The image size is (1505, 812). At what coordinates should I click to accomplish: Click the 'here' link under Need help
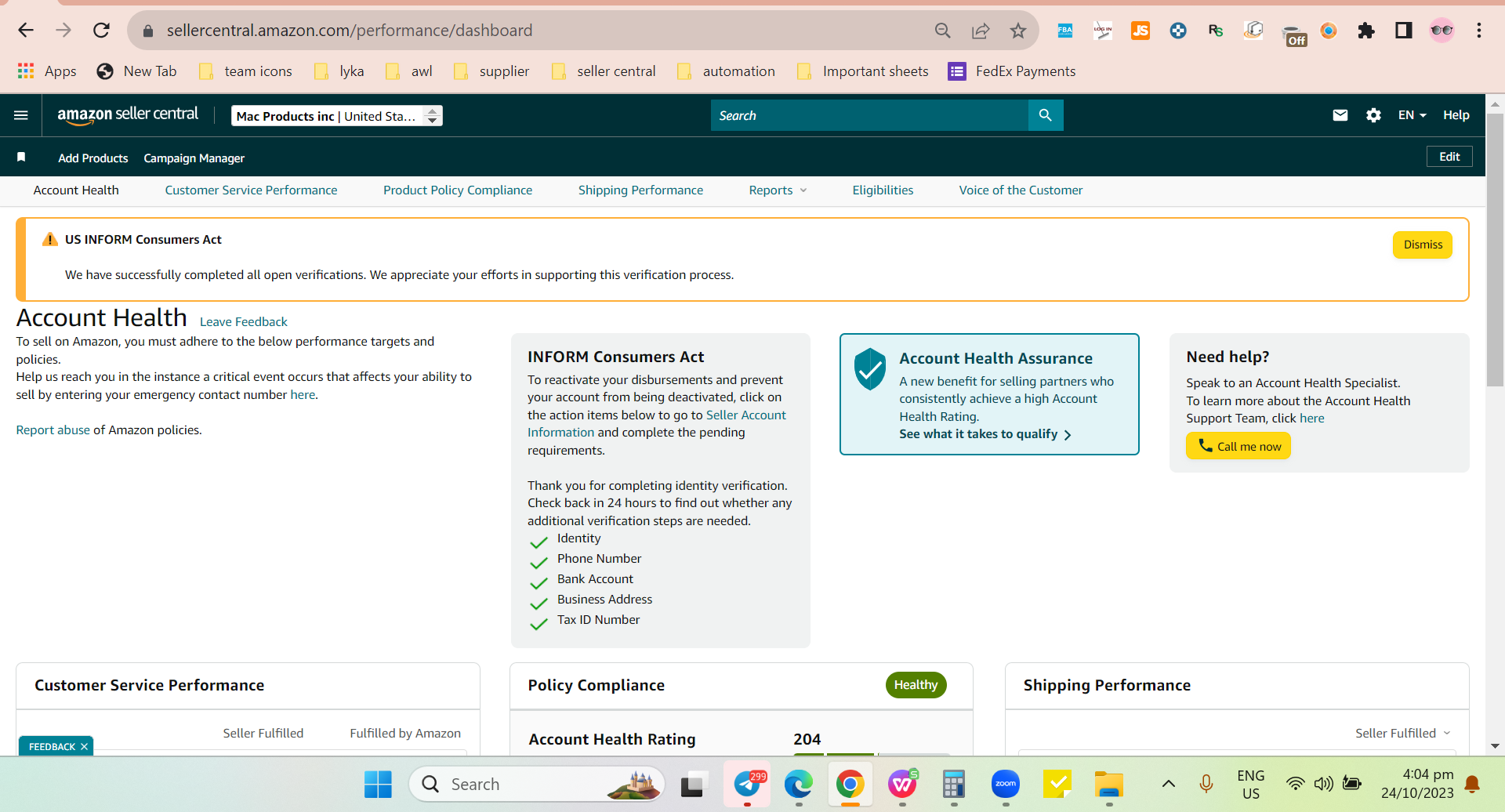point(1312,419)
